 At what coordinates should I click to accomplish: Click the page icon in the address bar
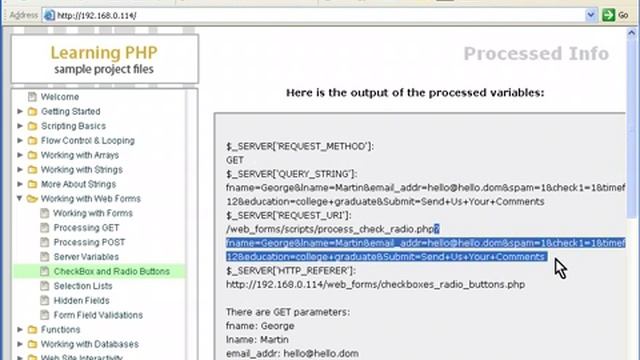click(49, 16)
